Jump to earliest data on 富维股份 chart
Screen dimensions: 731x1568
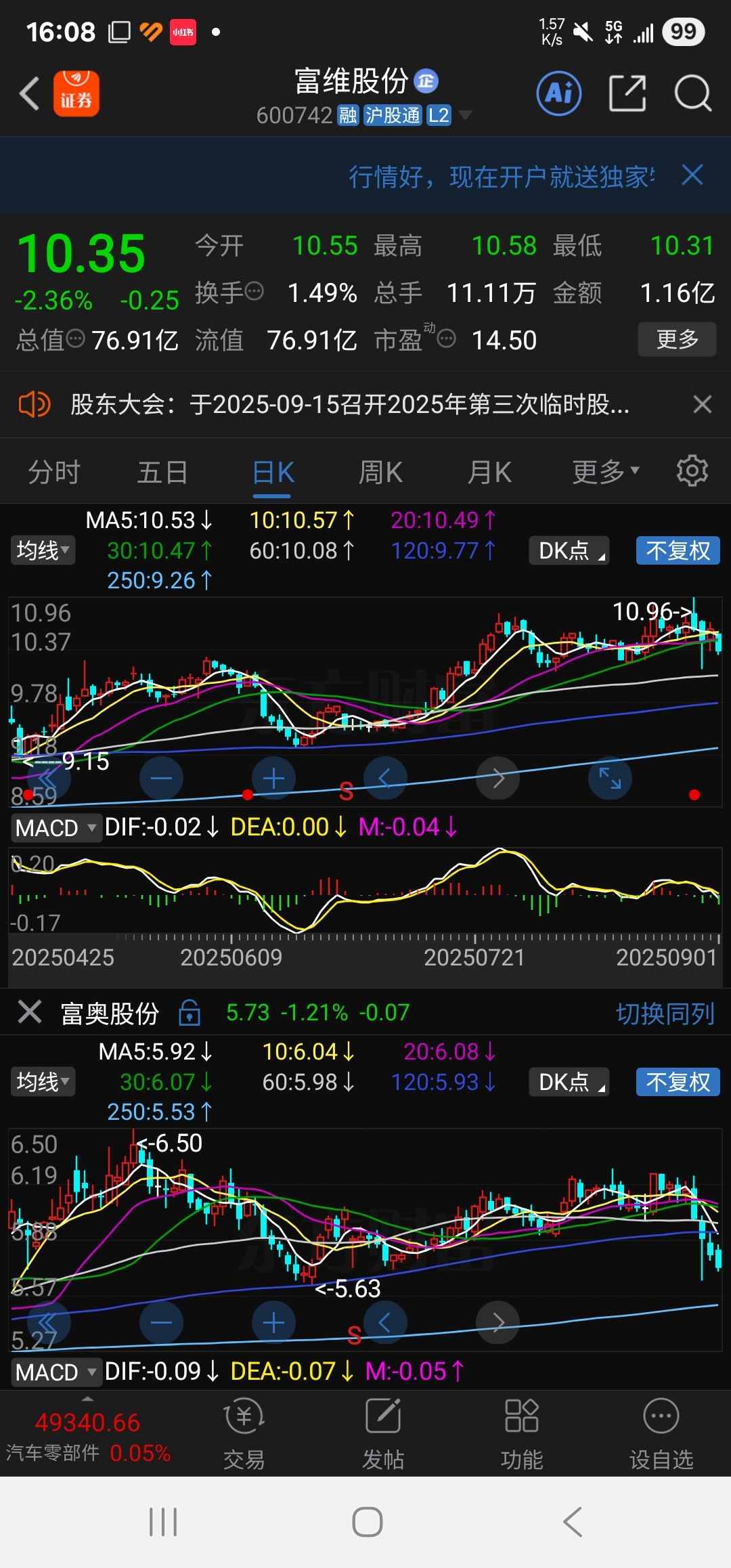click(x=49, y=779)
